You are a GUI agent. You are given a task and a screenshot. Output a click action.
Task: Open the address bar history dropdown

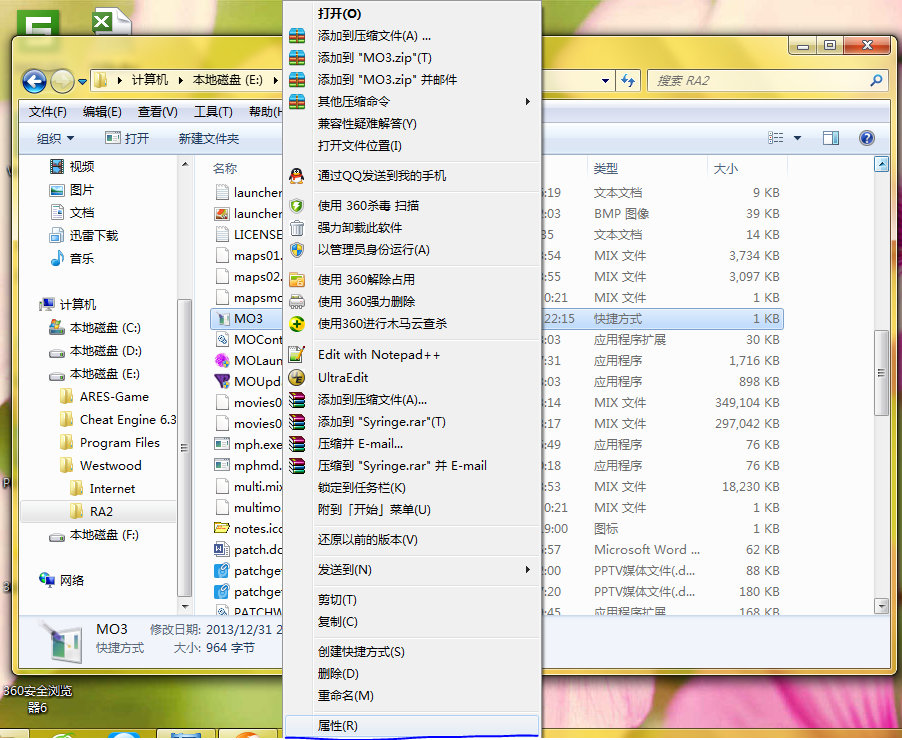coord(605,81)
